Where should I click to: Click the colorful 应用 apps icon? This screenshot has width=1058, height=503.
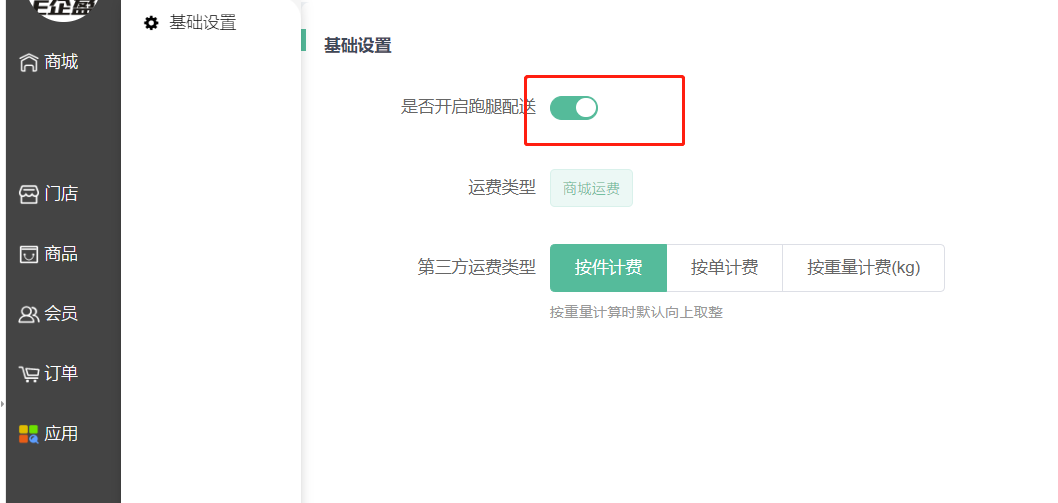click(29, 434)
